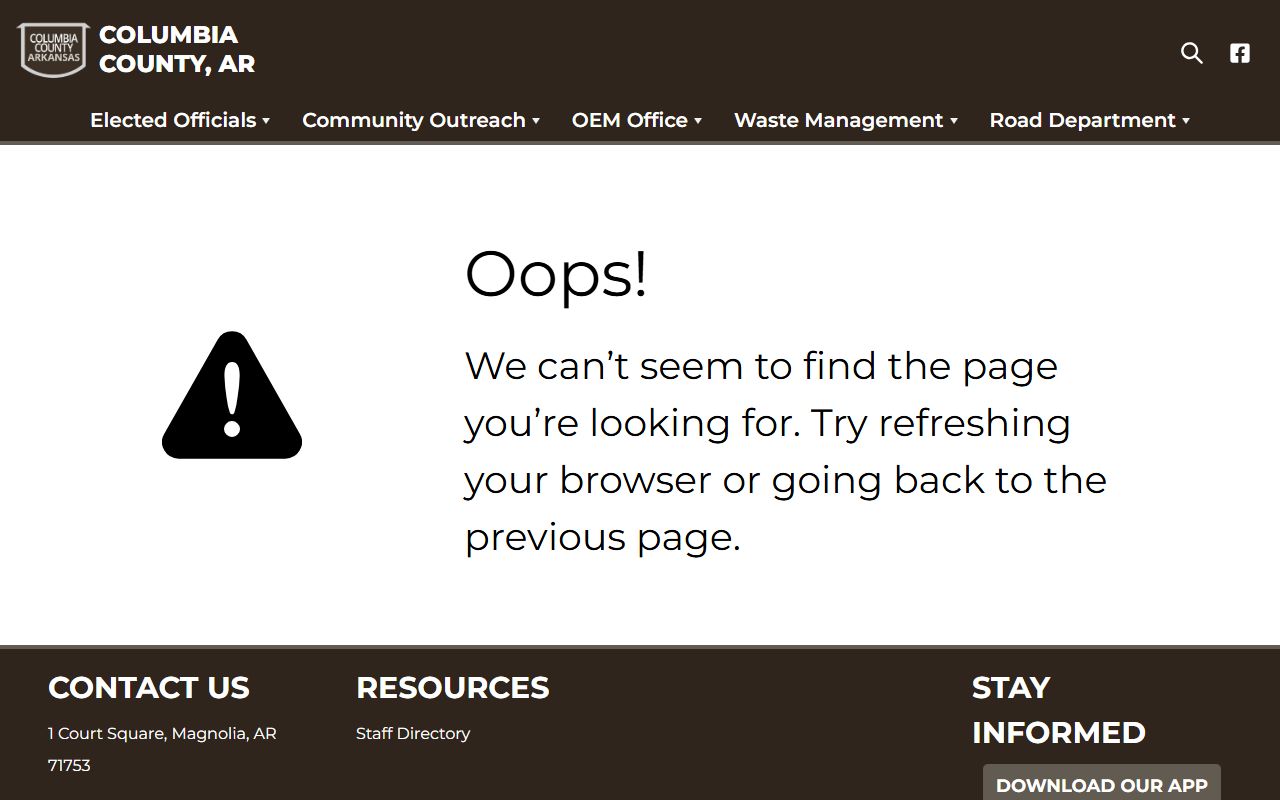Click the Download Our App button
The image size is (1280, 800).
click(x=1102, y=783)
